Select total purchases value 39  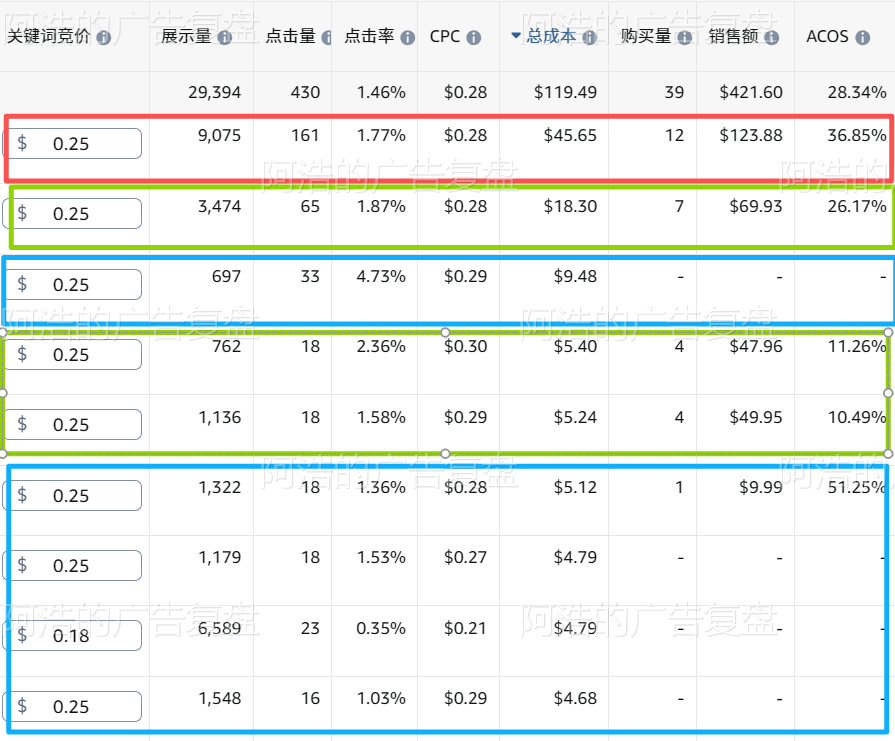pyautogui.click(x=674, y=92)
